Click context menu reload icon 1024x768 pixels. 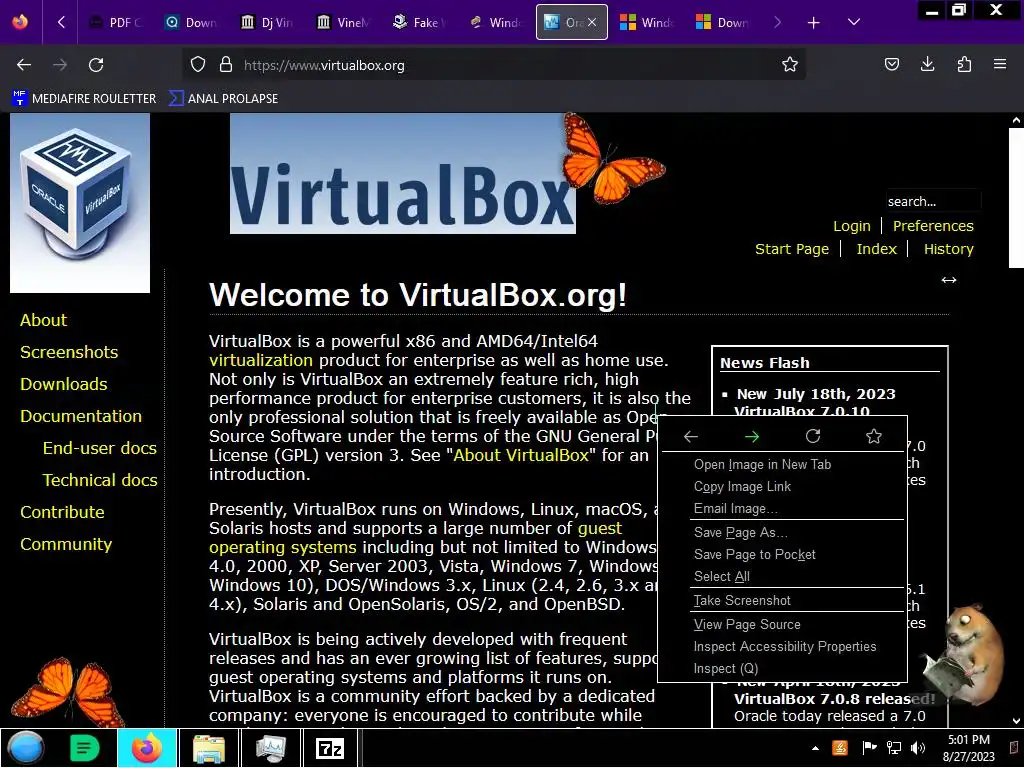[812, 436]
